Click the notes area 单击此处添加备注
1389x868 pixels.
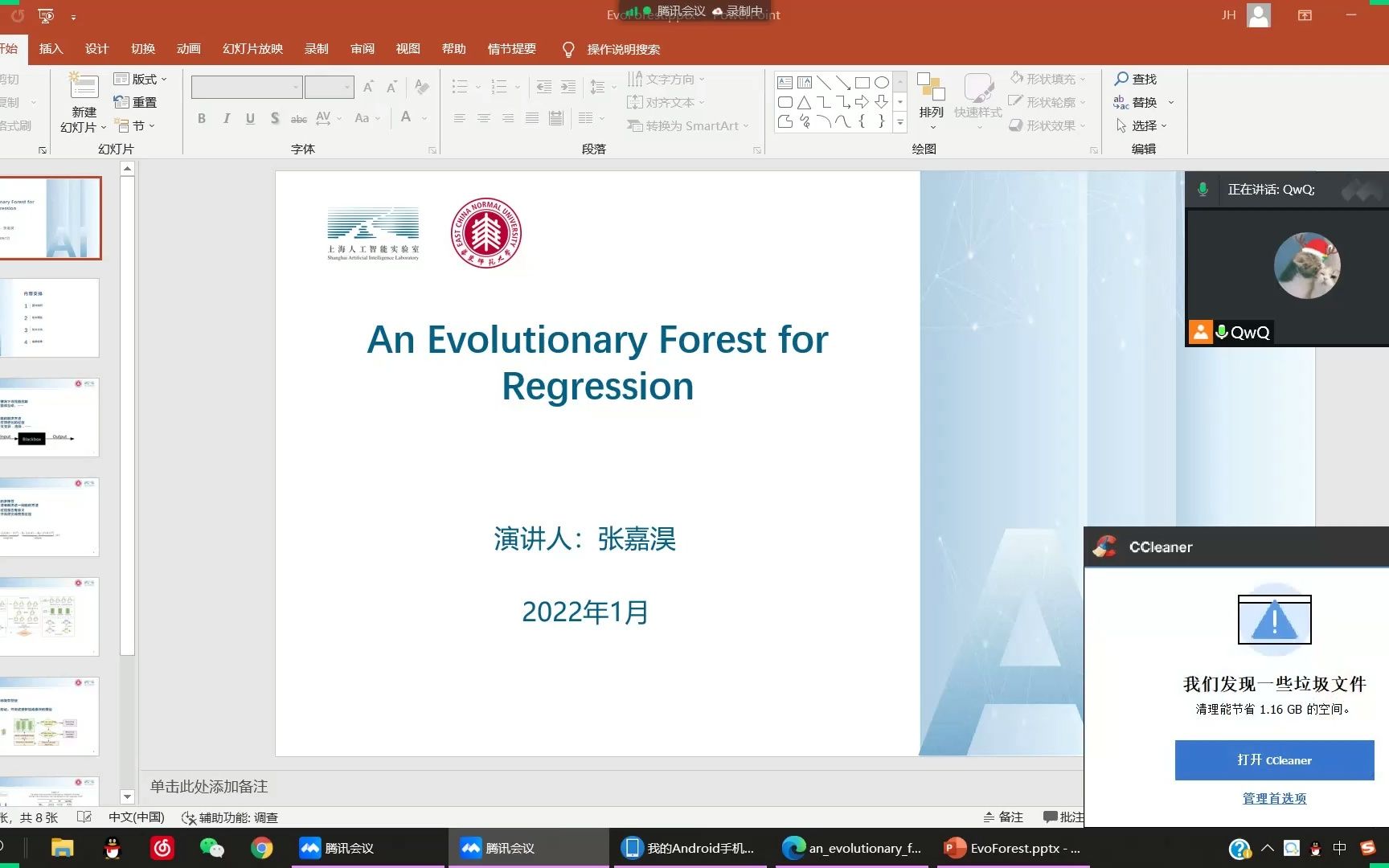coord(209,787)
